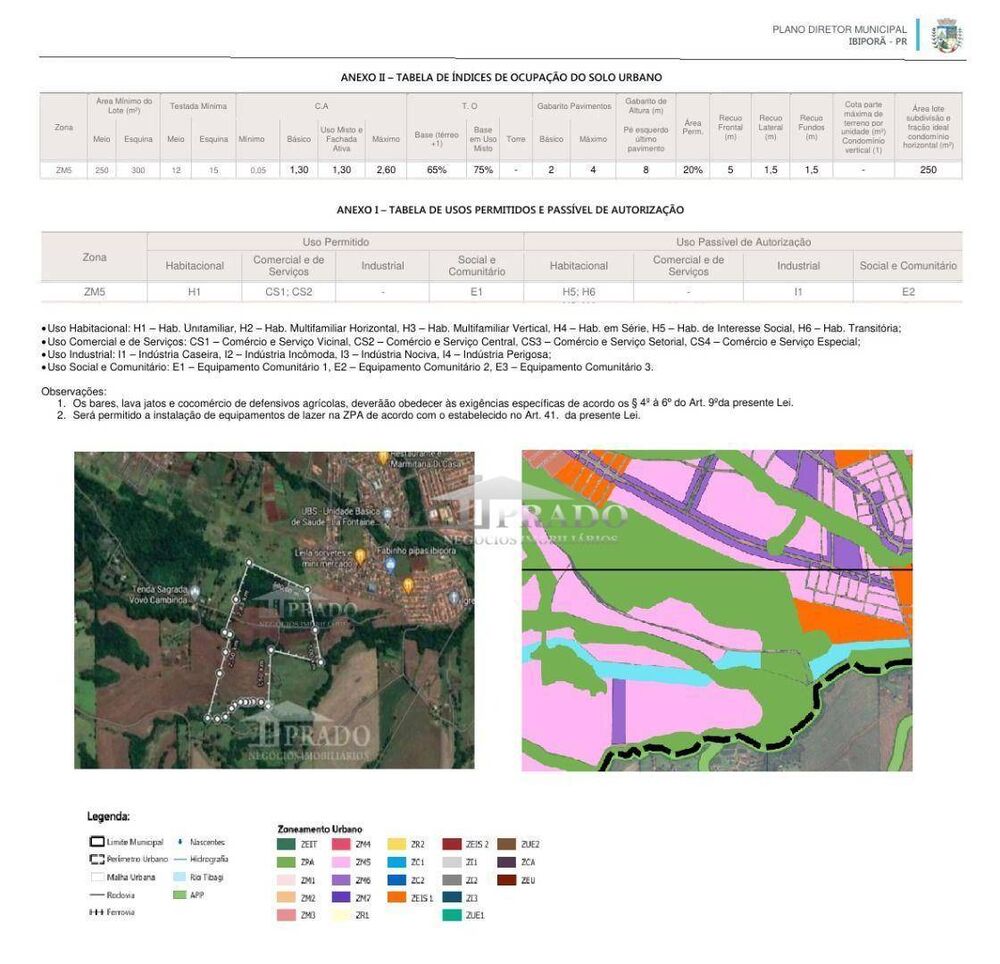
Task: Click the Hidrografia line legend symbol
Action: (x=180, y=859)
